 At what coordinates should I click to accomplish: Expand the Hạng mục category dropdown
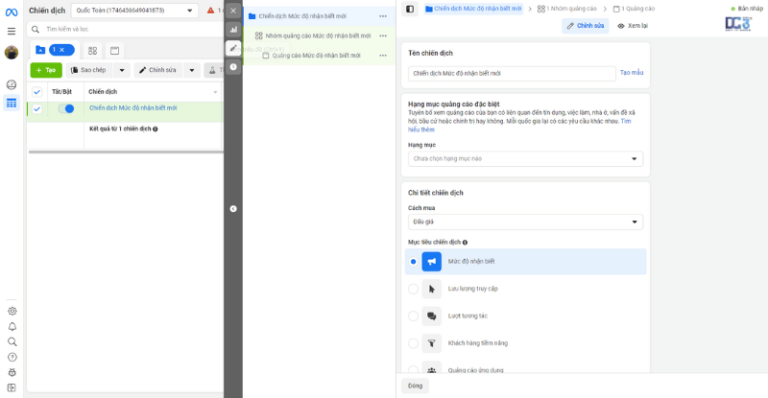point(525,159)
